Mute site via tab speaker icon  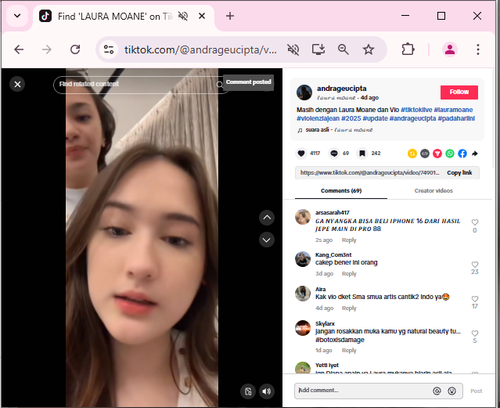183,16
